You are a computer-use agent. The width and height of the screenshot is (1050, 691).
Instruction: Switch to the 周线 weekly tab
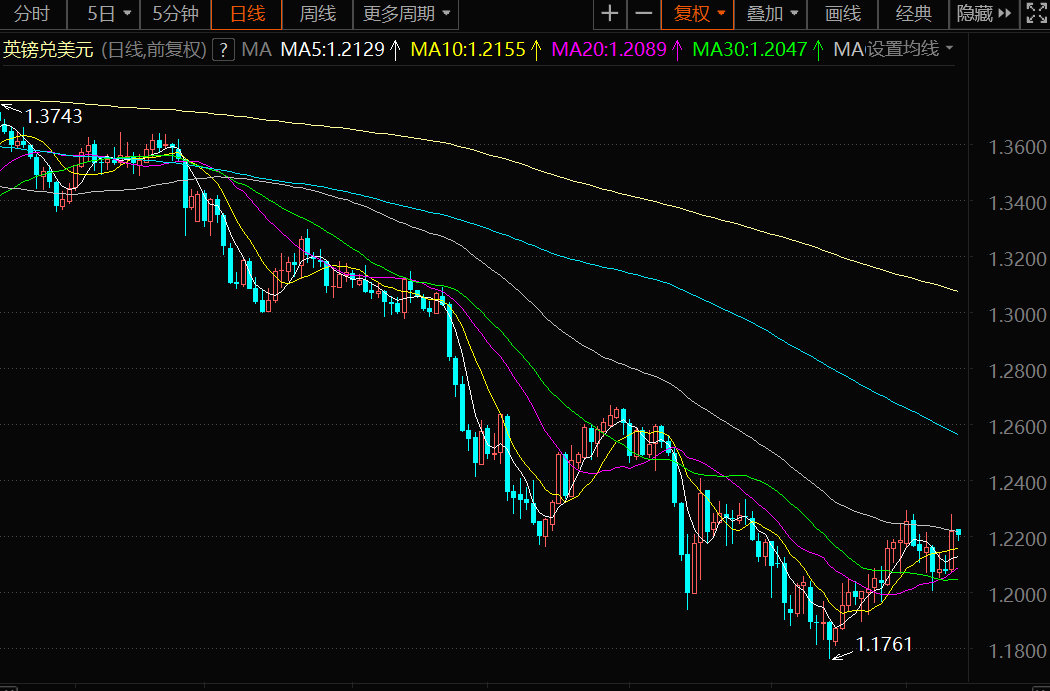click(x=317, y=13)
